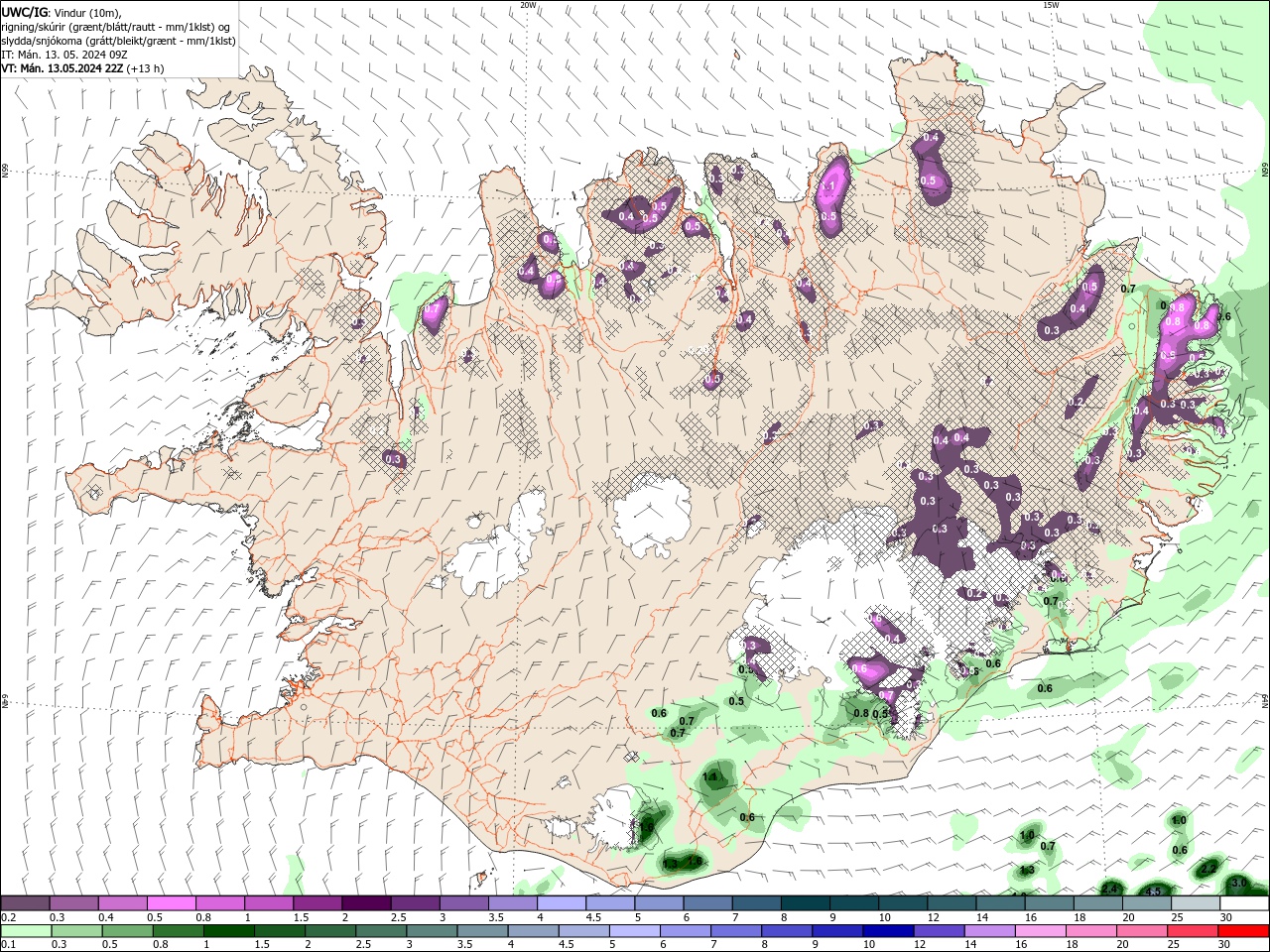Click the 'slydda/snjókoma (grátt/bleikt/grænt' header line

click(x=118, y=41)
